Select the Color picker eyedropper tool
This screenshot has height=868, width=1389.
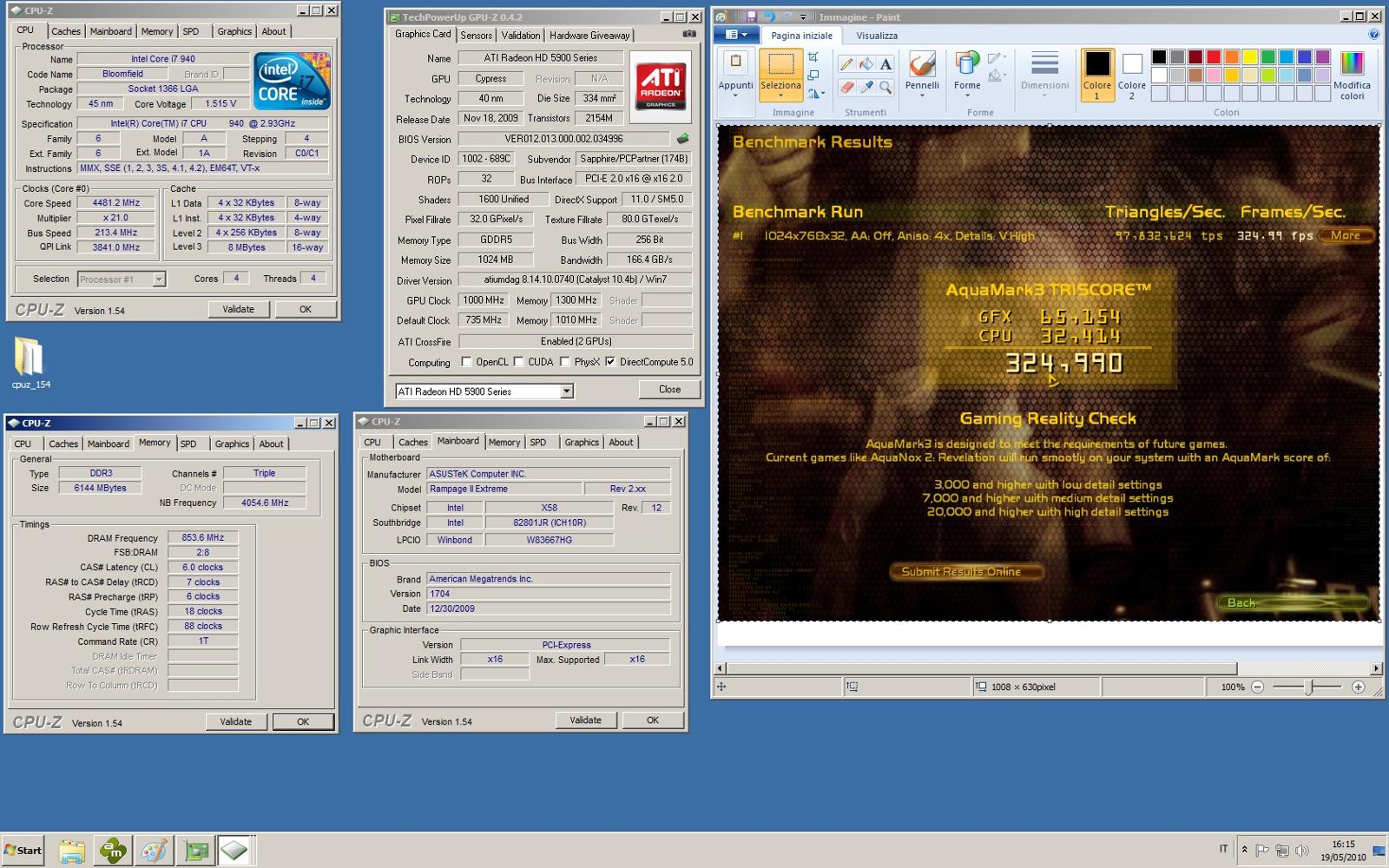866,87
